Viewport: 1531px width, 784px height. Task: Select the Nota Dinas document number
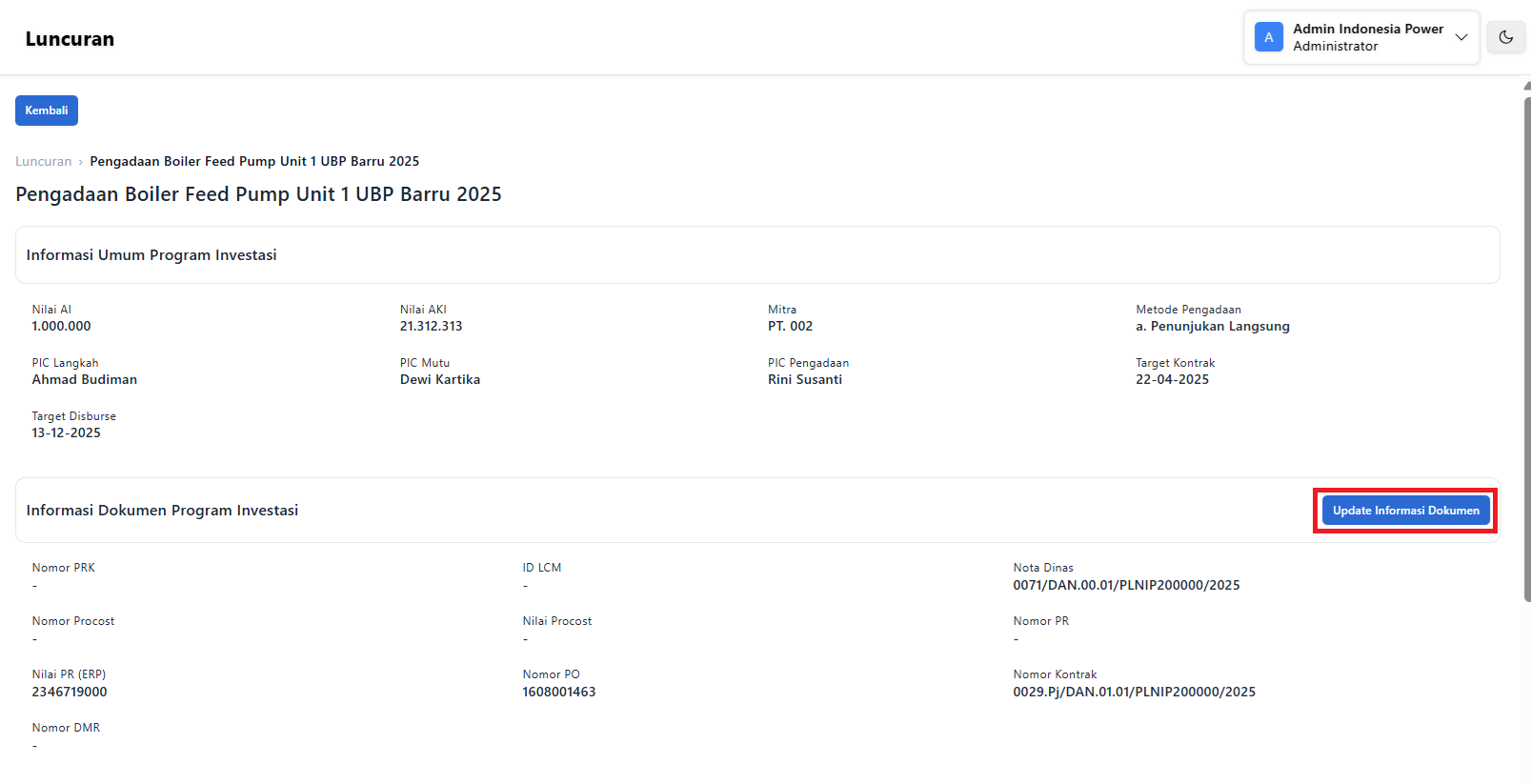click(1126, 585)
